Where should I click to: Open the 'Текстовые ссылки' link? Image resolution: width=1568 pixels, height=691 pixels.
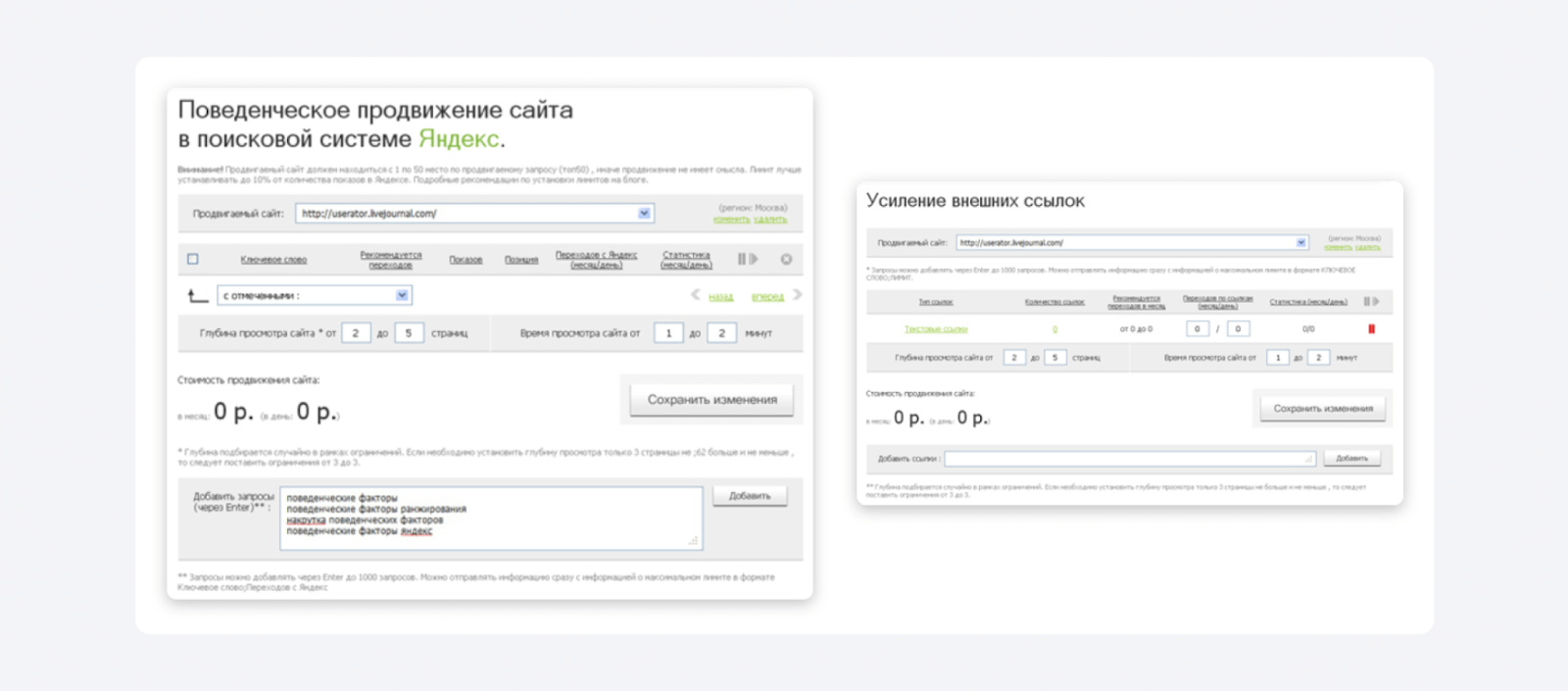[x=935, y=329]
